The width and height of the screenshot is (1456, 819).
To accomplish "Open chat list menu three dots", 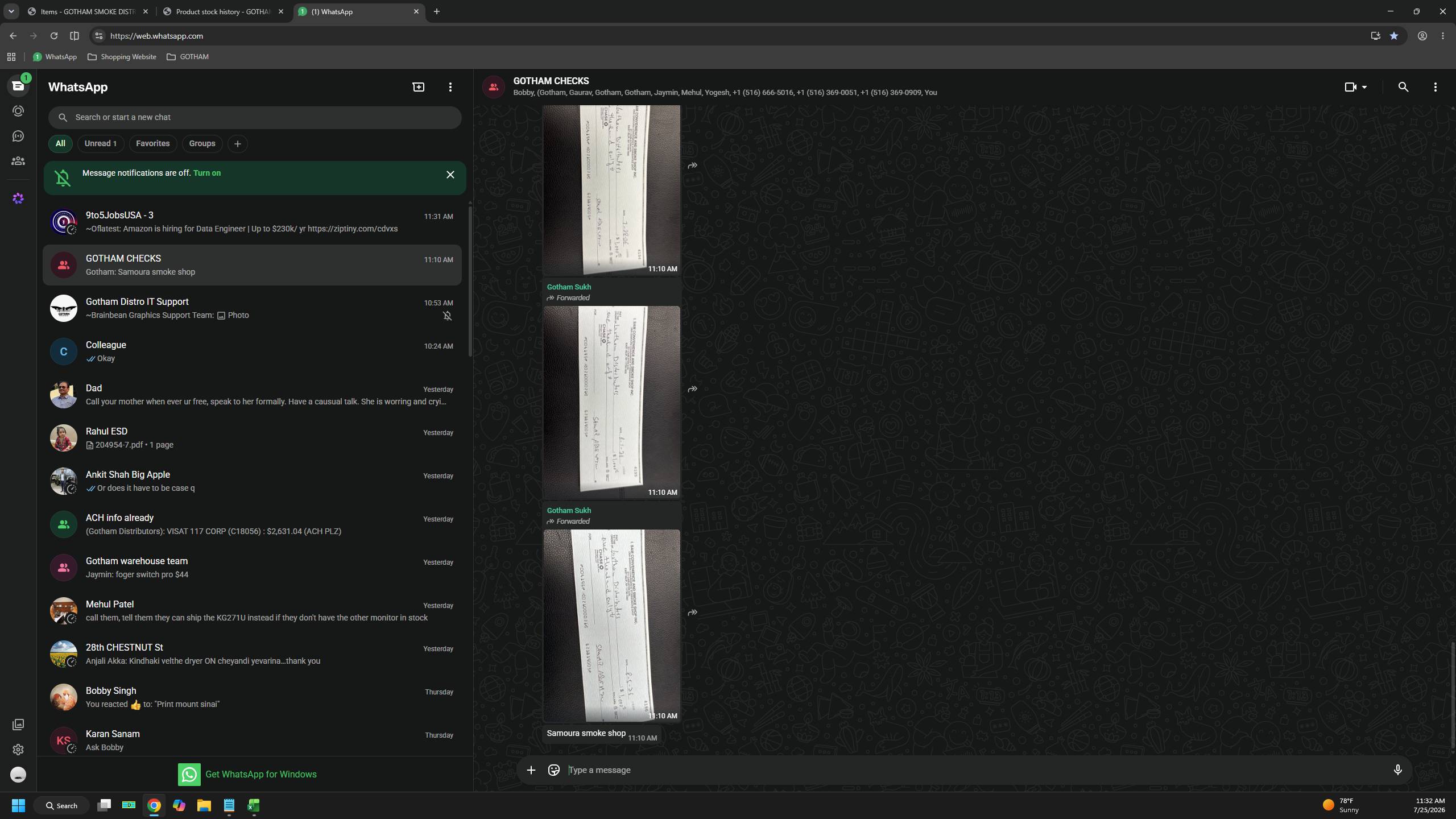I will 450,87.
